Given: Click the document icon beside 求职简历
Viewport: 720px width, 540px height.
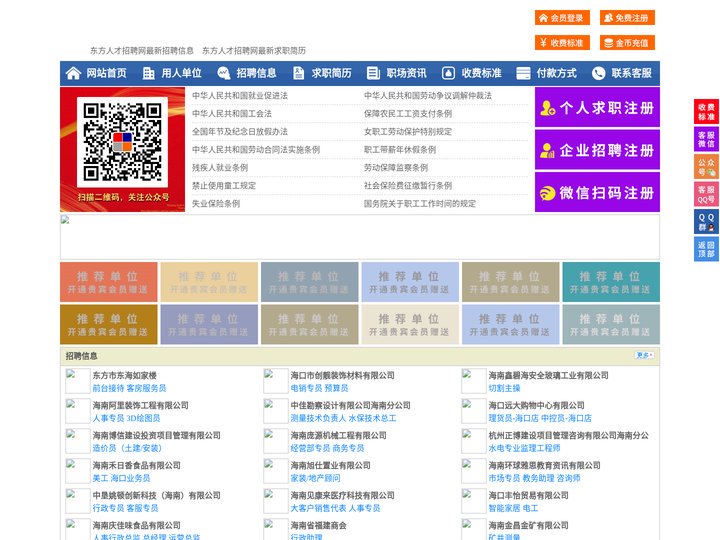Looking at the screenshot, I should click(298, 73).
